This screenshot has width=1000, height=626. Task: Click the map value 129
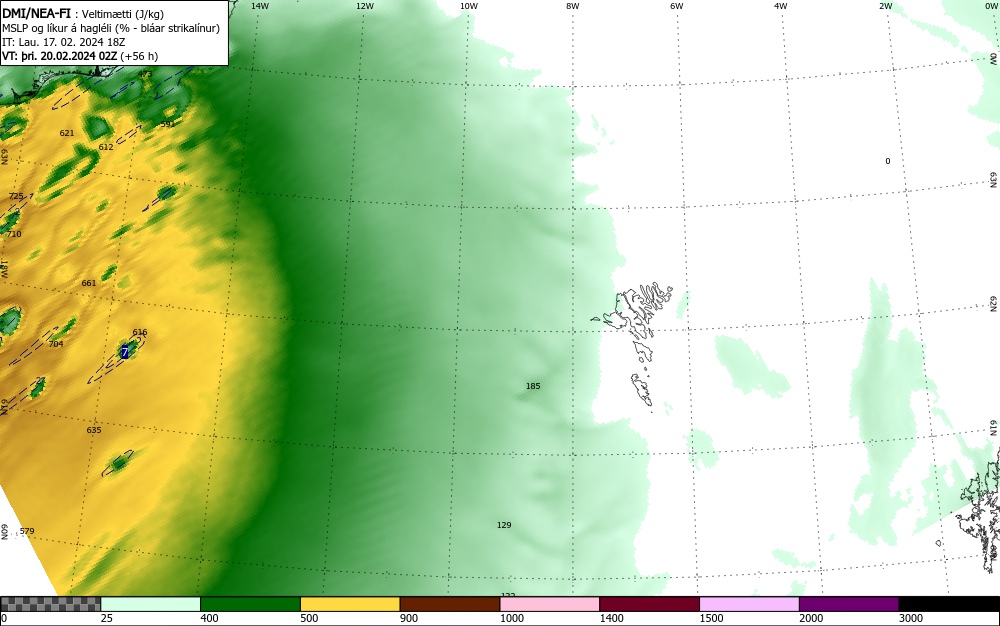[x=504, y=525]
